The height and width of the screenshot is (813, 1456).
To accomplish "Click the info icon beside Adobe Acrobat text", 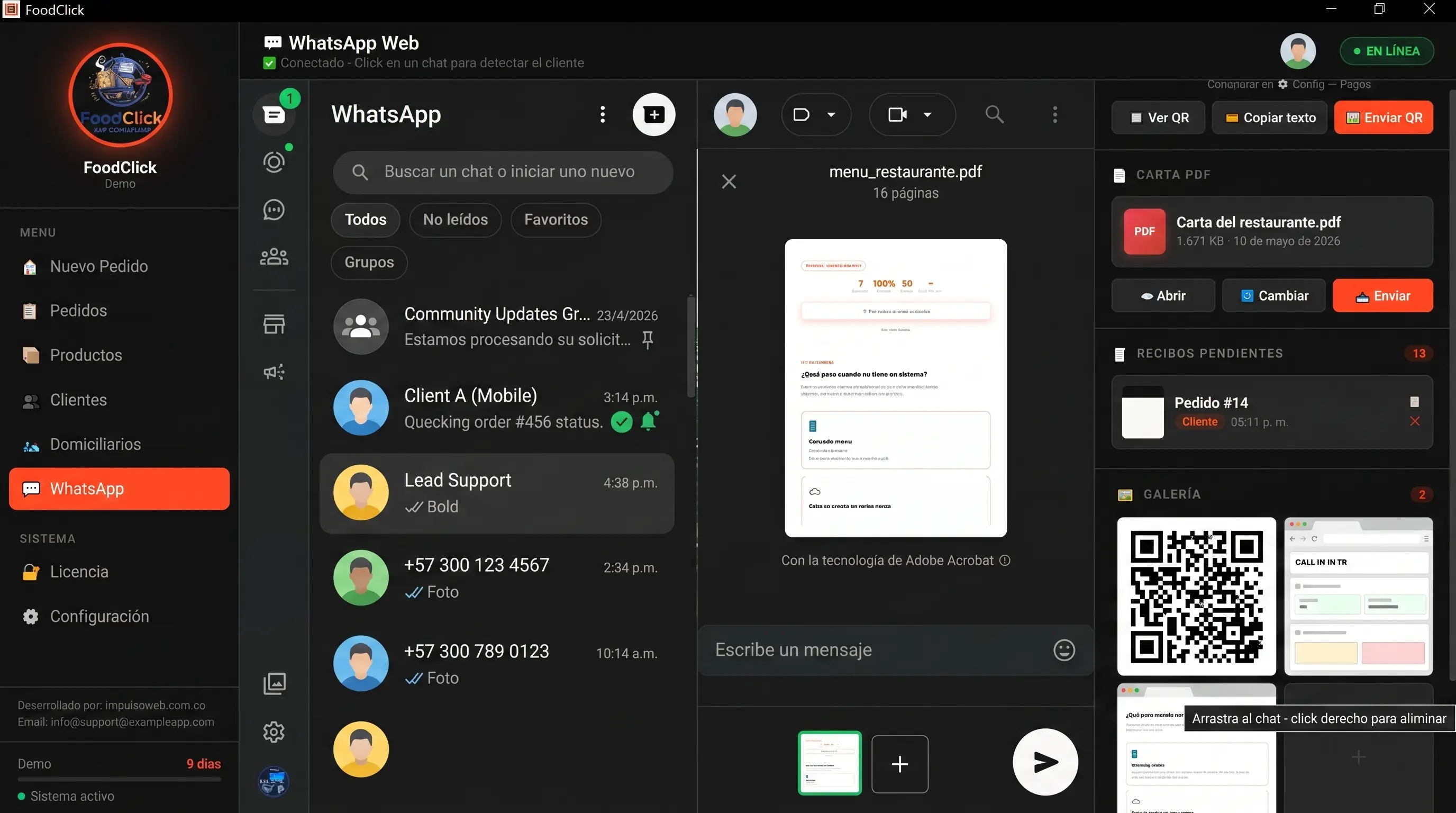I will coord(1005,561).
